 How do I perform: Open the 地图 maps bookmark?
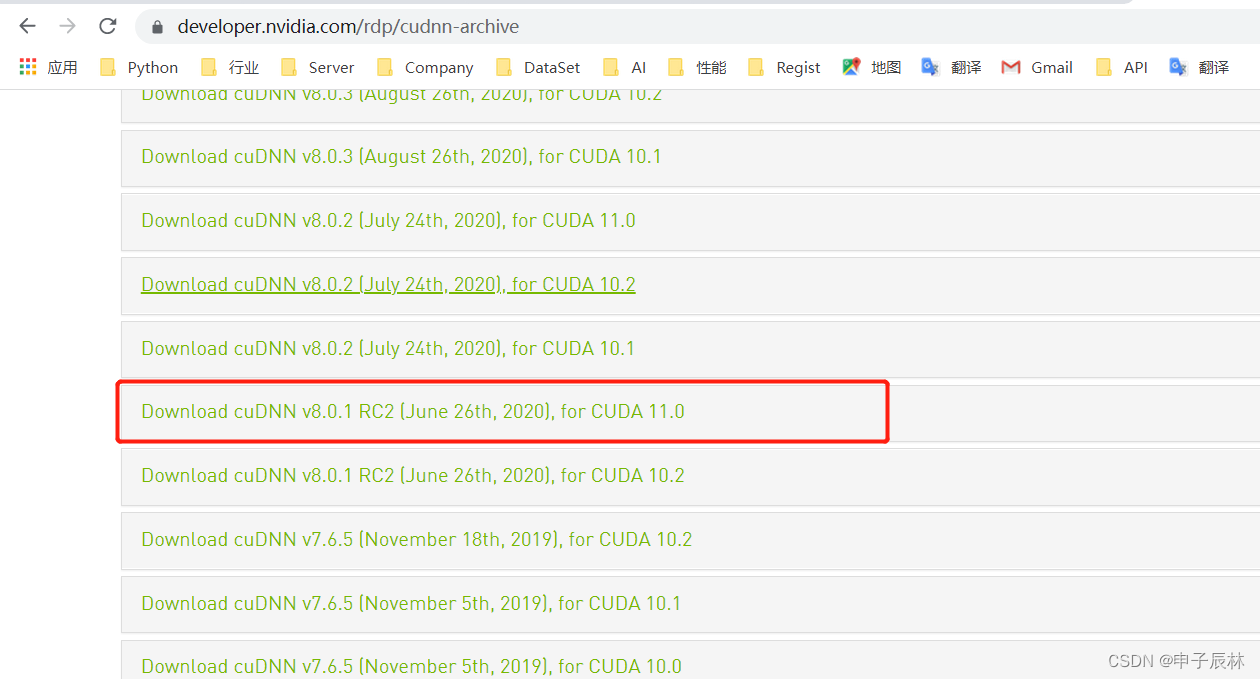872,67
